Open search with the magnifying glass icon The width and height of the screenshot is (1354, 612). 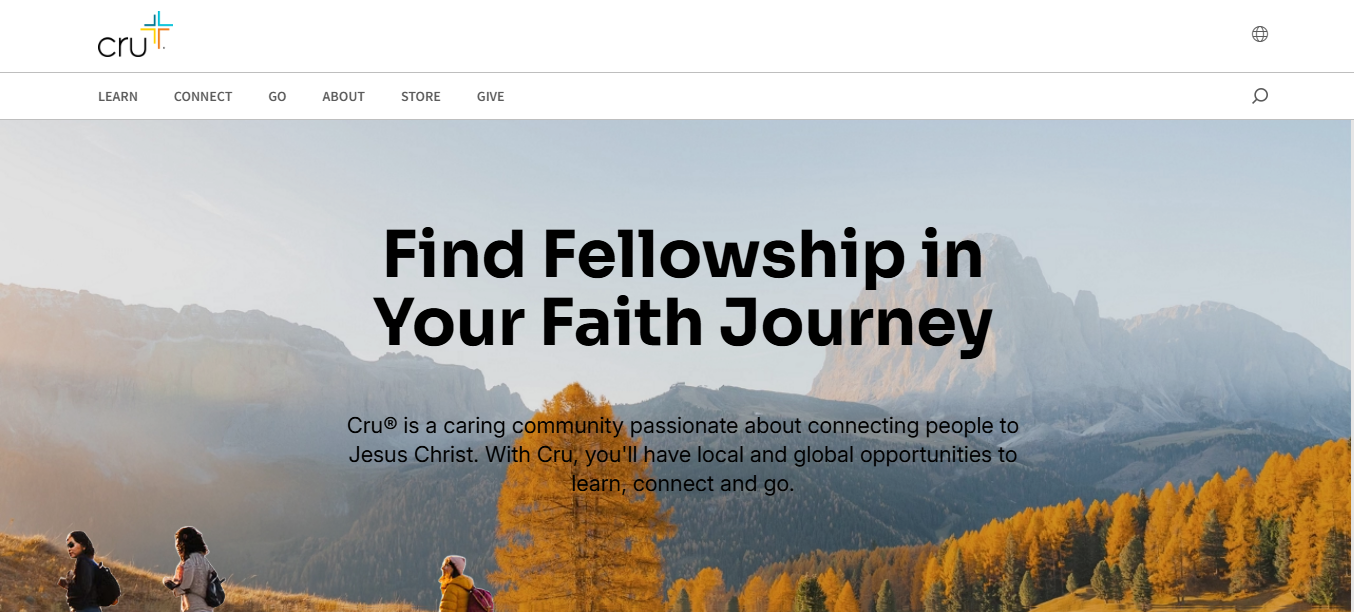1259,96
